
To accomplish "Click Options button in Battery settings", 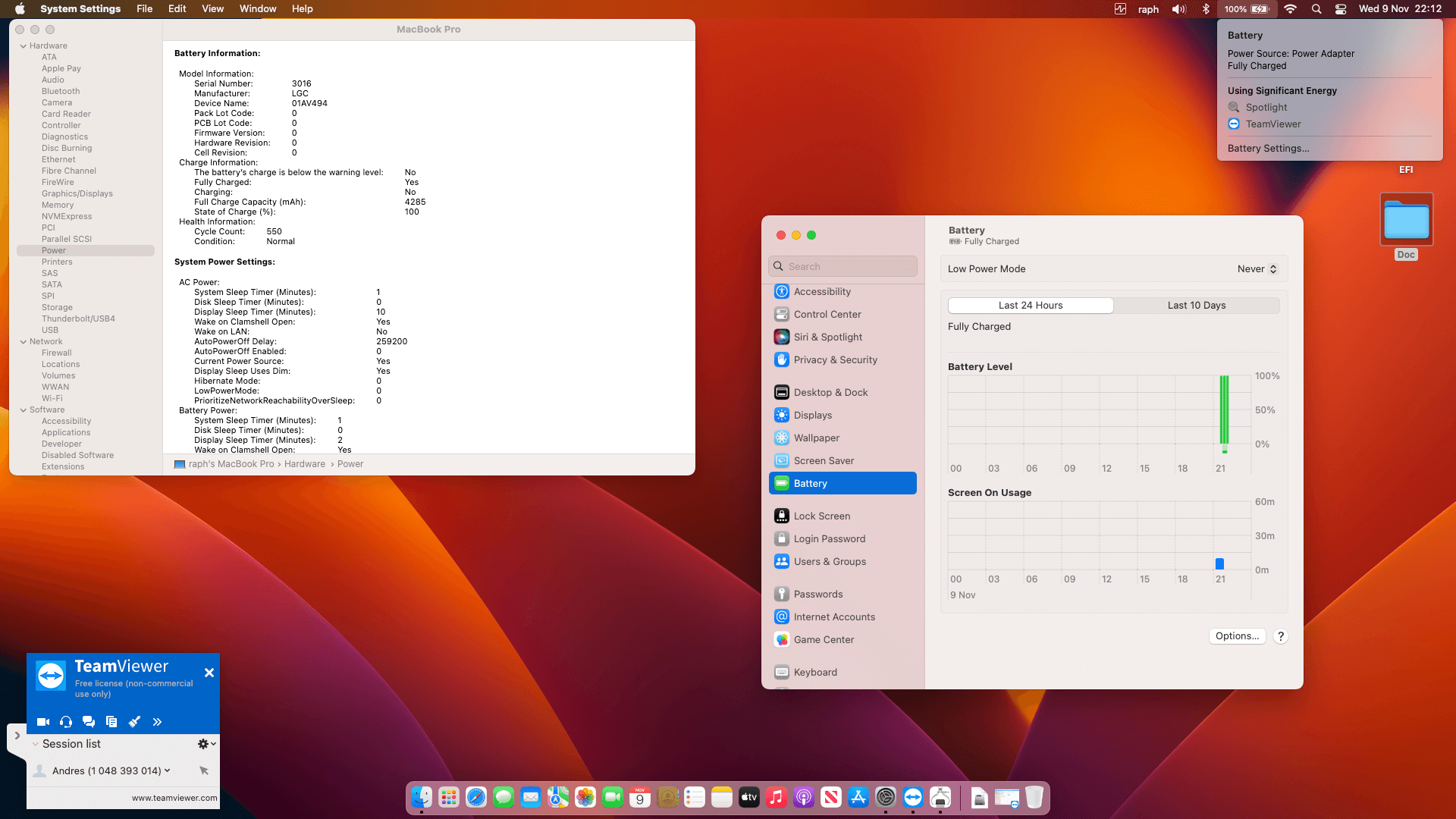I will point(1237,636).
